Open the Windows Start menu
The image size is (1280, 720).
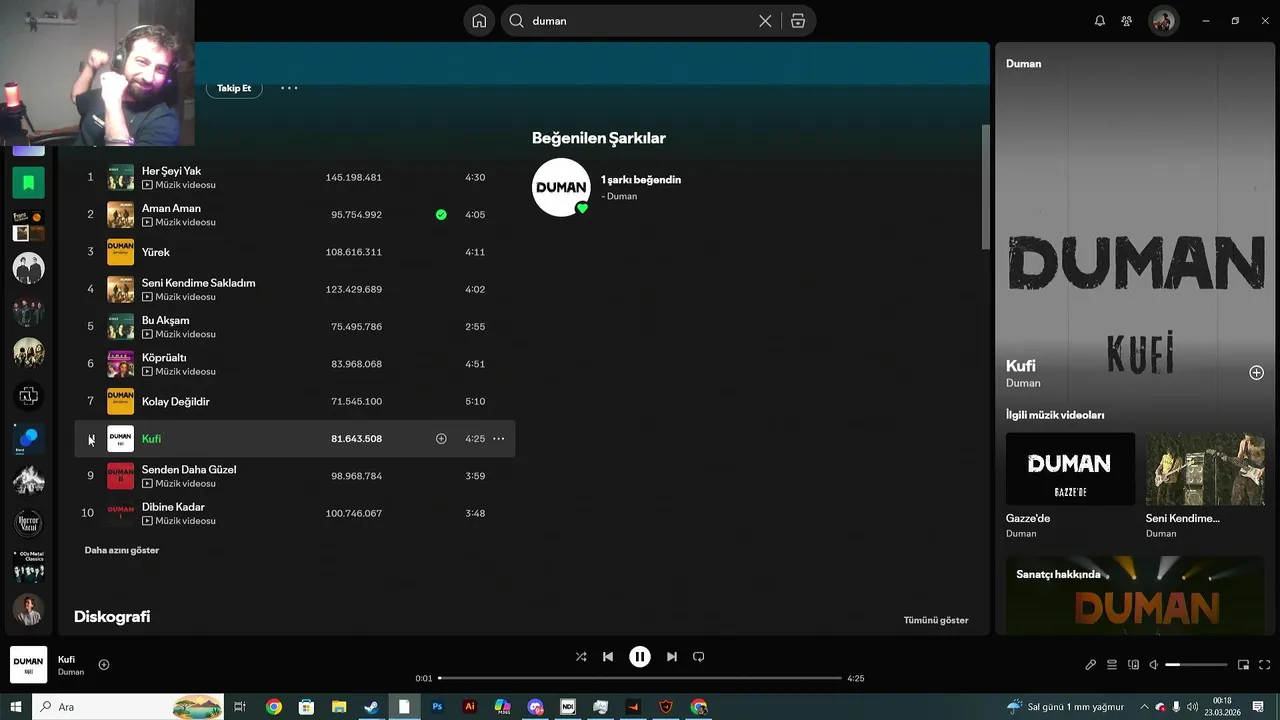point(16,707)
